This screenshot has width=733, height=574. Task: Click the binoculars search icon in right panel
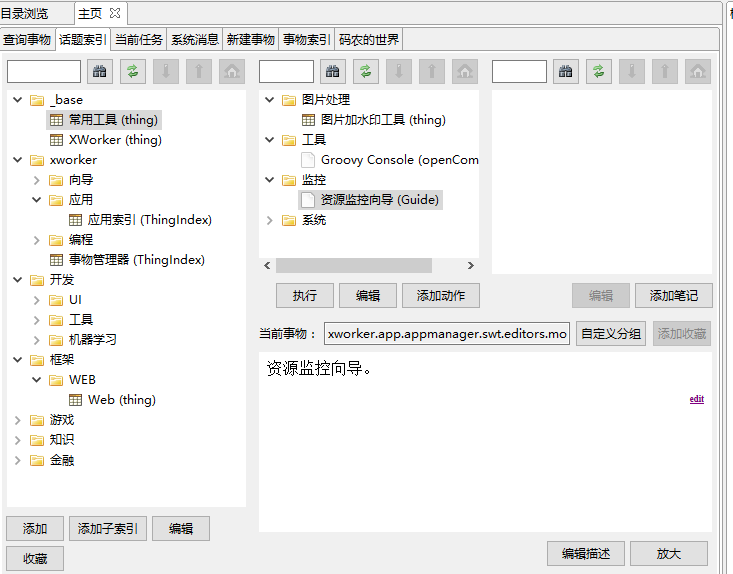(566, 72)
